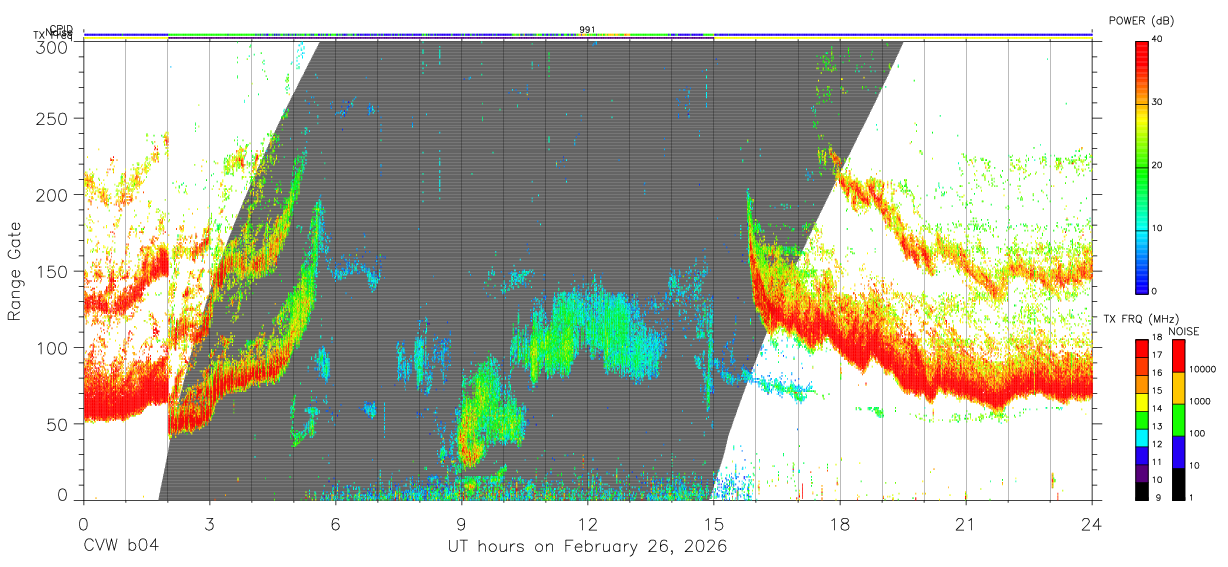This screenshot has width=1228, height=567.
Task: Click the '20' tick on POWER colorbar
Action: click(x=1156, y=165)
